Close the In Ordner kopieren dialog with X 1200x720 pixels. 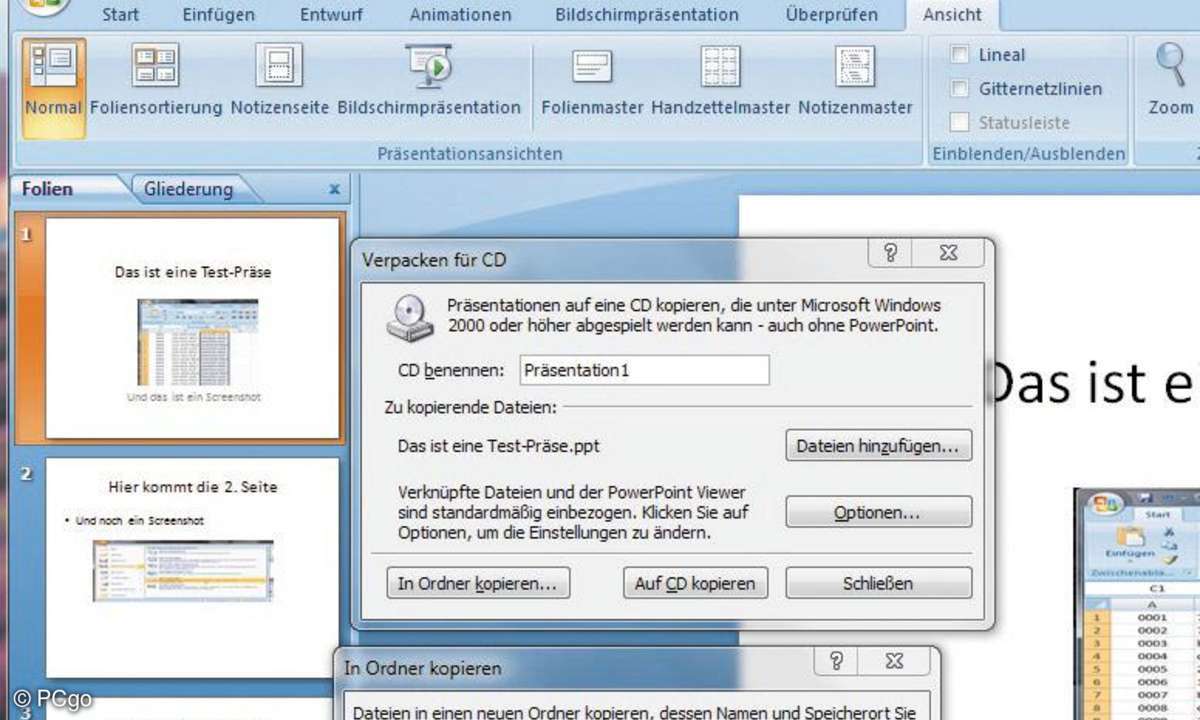click(895, 661)
